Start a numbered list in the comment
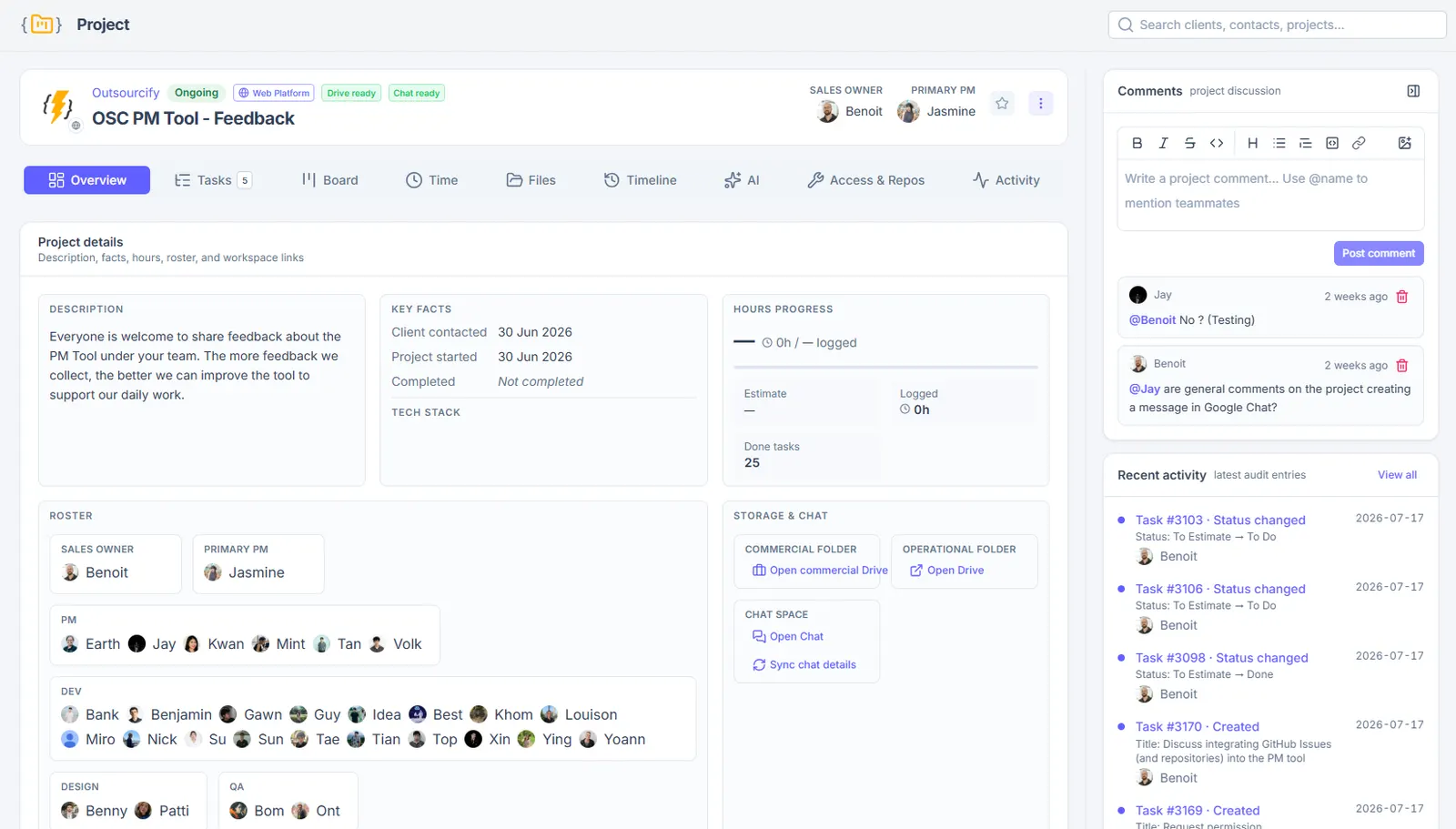Viewport: 1456px width, 829px height. coord(1306,143)
